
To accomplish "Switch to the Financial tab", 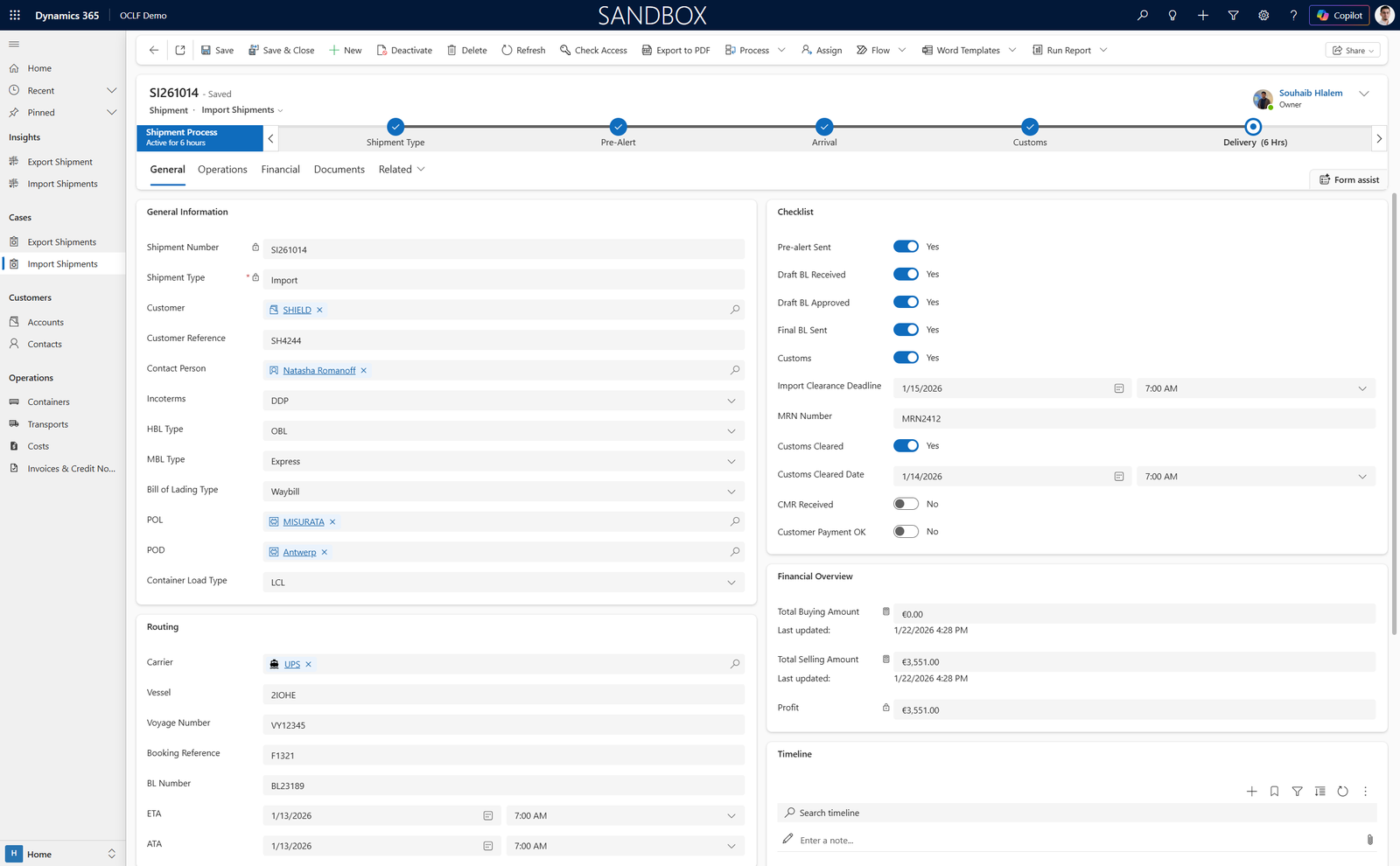I will (280, 169).
